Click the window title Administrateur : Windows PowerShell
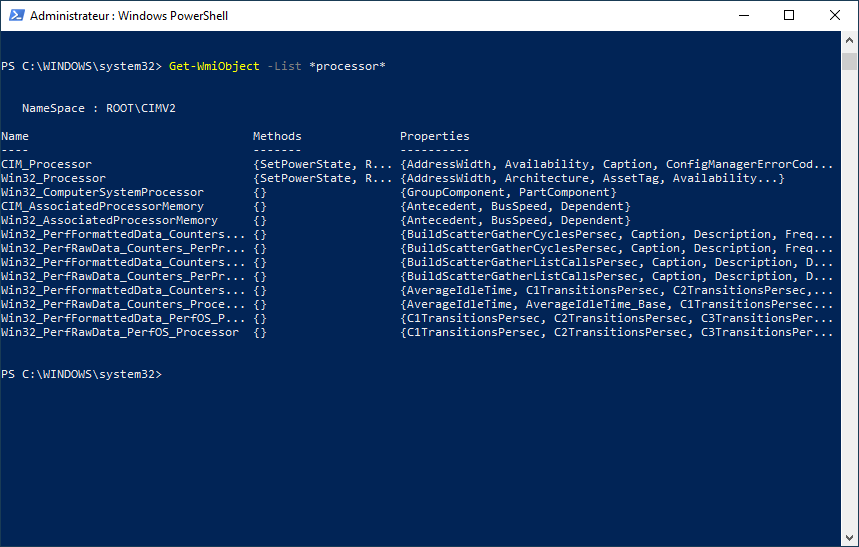Screen dimensions: 859x547 click(x=129, y=16)
